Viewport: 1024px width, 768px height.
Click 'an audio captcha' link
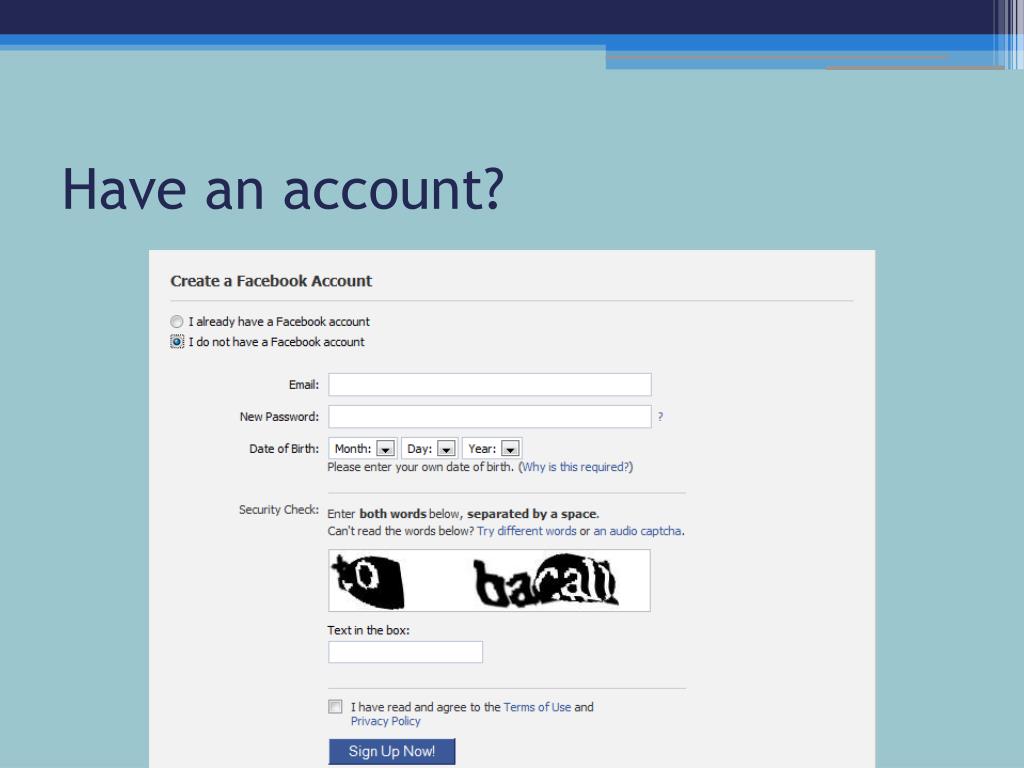point(637,531)
